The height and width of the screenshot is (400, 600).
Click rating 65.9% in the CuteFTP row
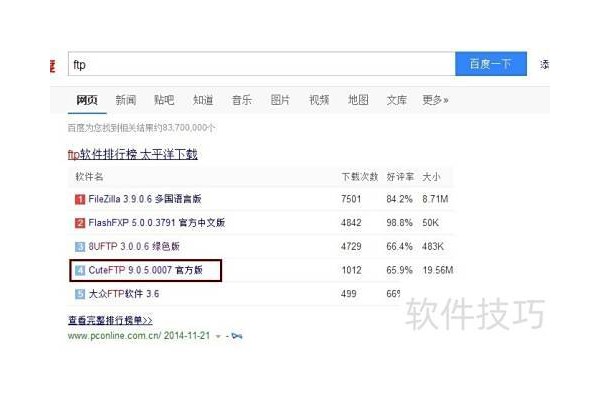pos(399,270)
